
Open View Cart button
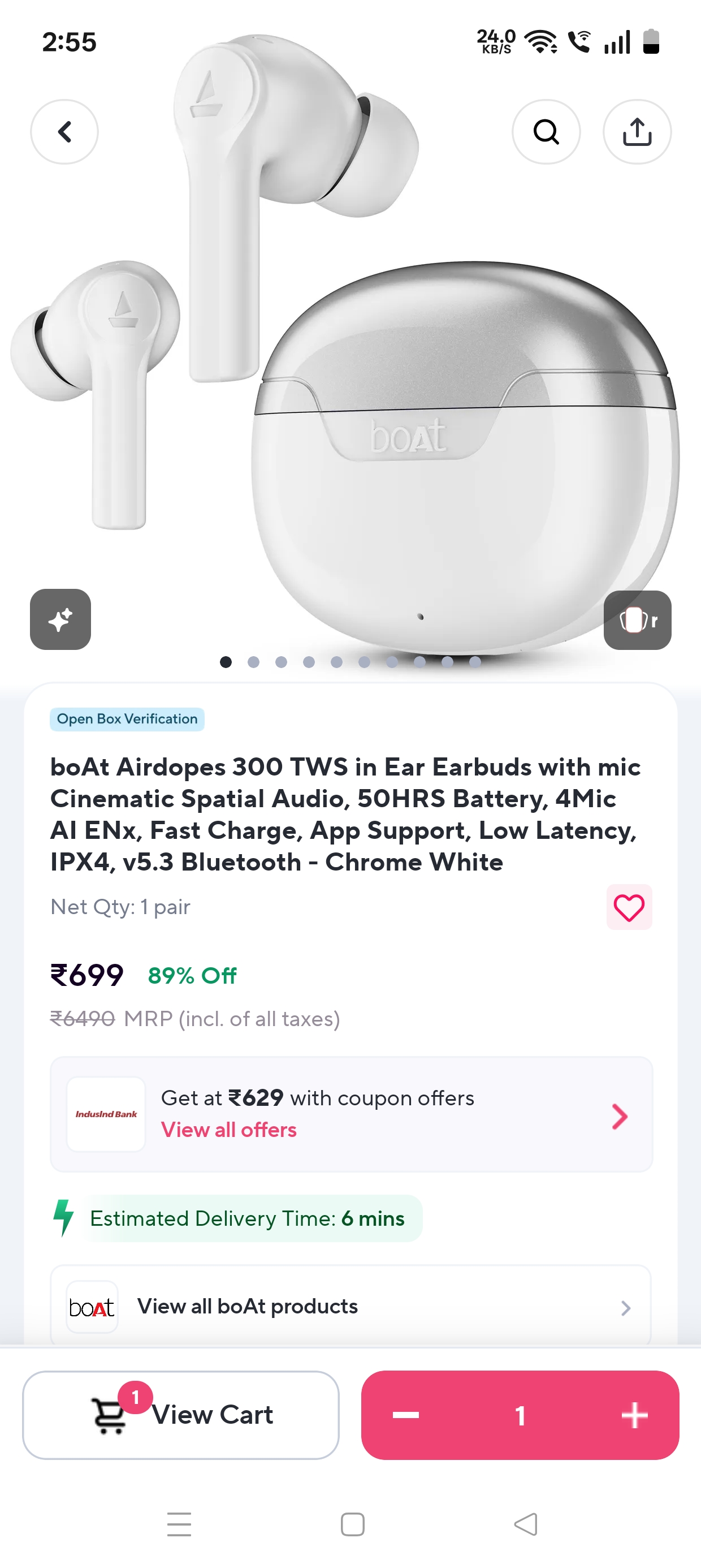[x=181, y=1415]
